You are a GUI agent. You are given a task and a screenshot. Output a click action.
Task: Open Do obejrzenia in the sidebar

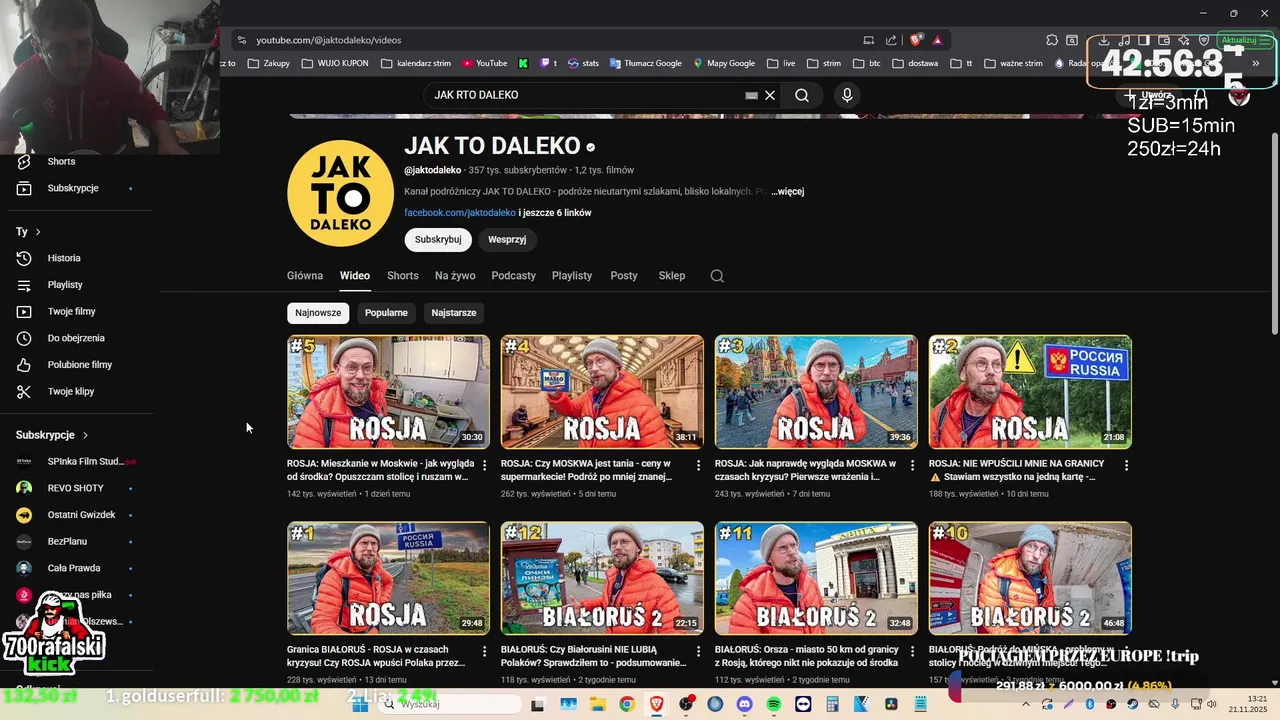[x=76, y=338]
